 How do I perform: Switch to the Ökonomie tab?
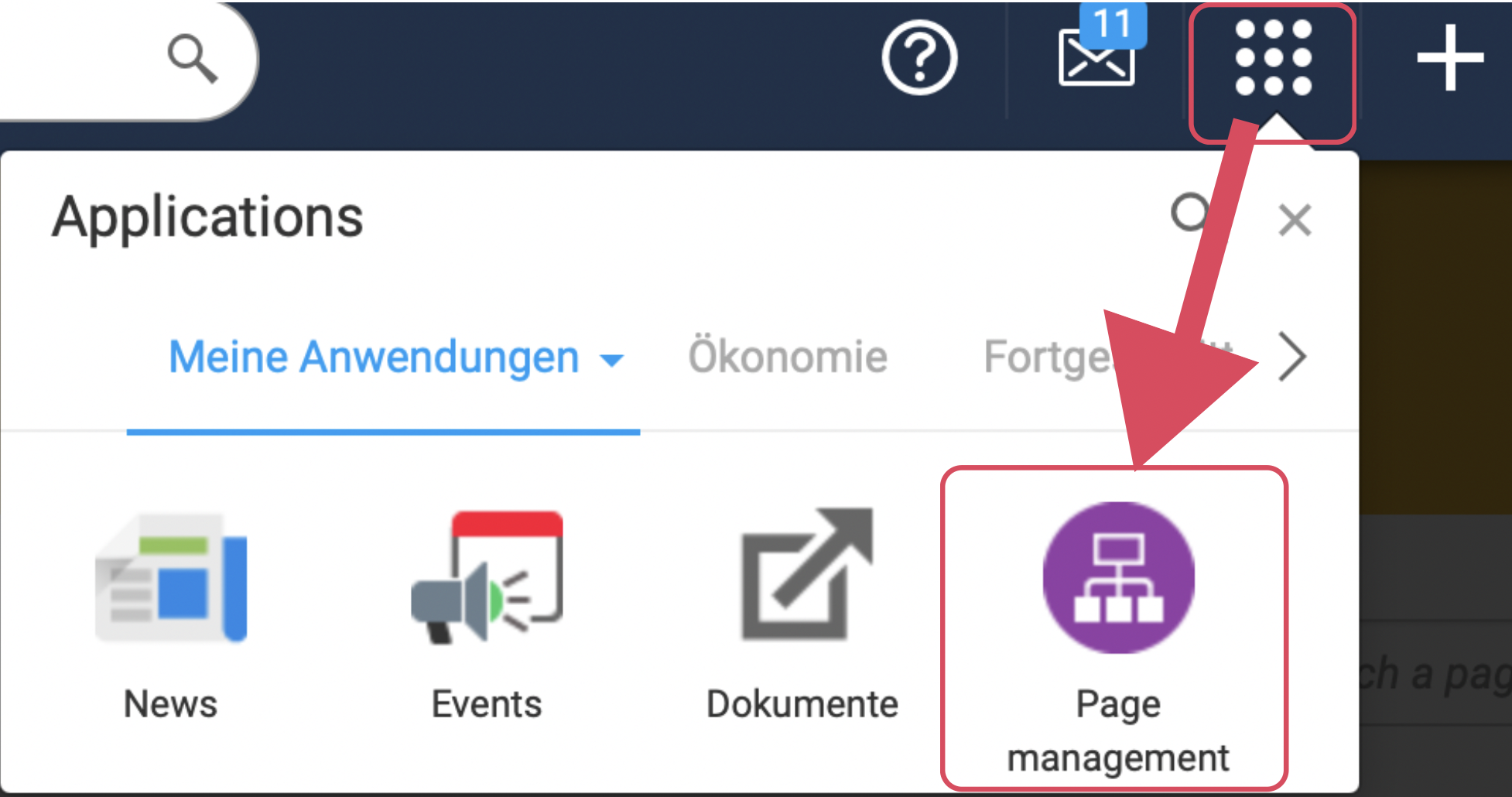(787, 357)
